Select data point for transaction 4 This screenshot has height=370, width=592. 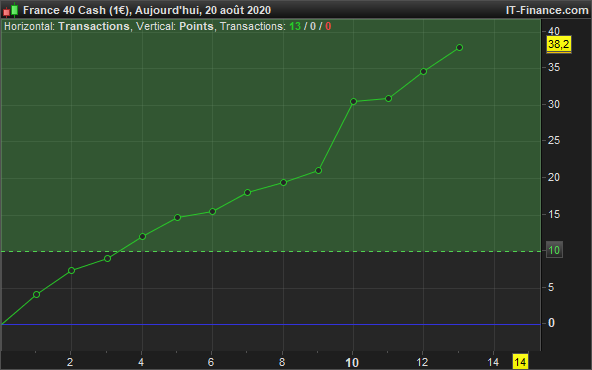tap(142, 236)
